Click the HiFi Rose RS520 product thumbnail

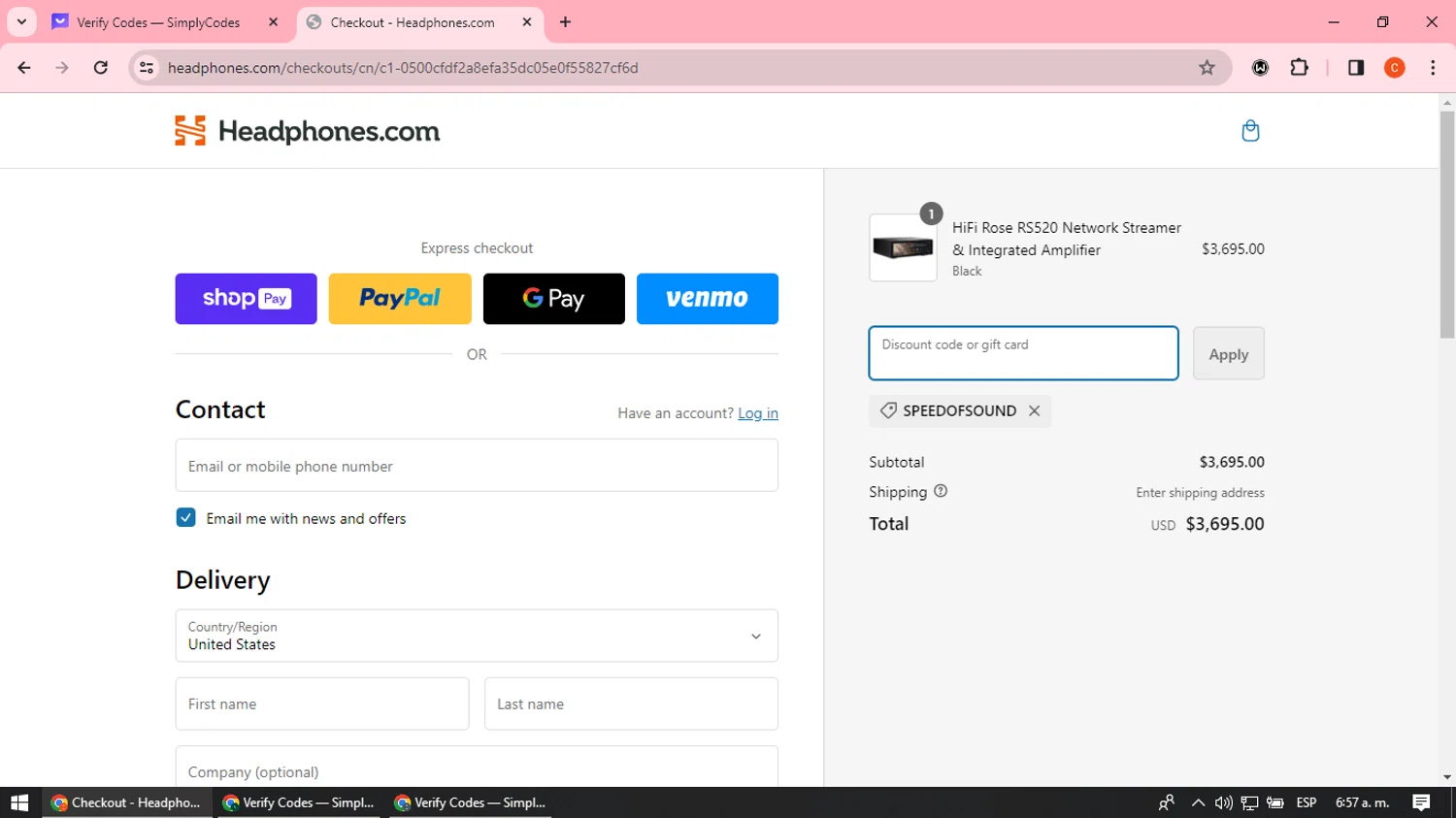[x=903, y=248]
